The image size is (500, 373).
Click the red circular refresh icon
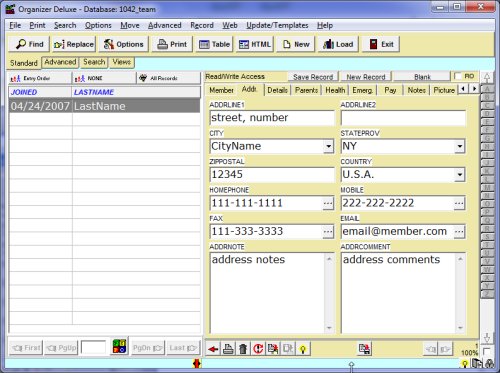pyautogui.click(x=258, y=349)
